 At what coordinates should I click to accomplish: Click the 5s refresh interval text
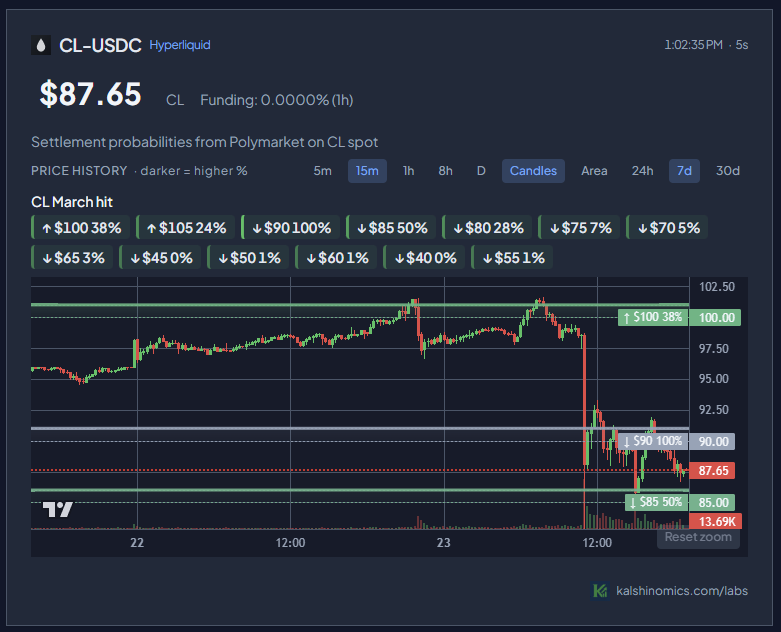(x=742, y=45)
